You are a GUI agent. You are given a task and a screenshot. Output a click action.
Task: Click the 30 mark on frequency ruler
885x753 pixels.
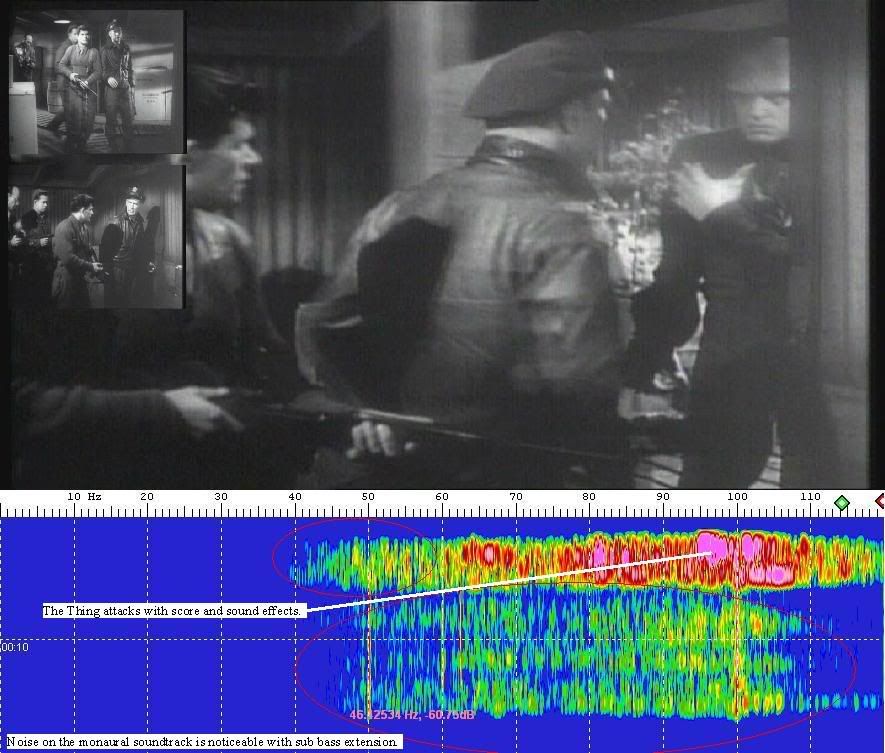(220, 497)
